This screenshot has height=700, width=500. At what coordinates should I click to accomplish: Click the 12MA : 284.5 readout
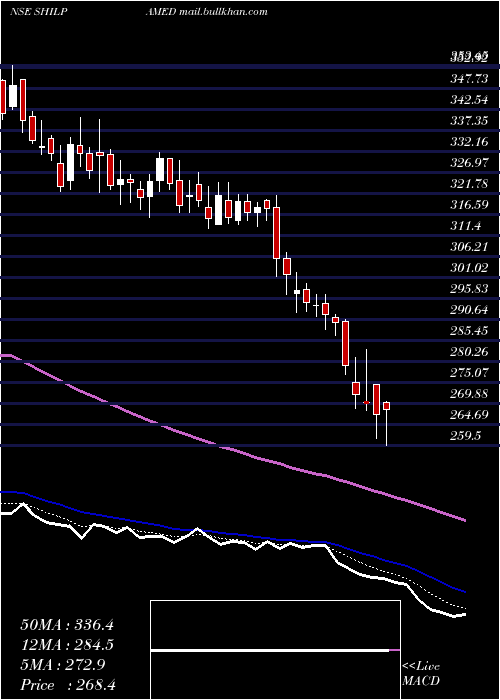click(67, 645)
